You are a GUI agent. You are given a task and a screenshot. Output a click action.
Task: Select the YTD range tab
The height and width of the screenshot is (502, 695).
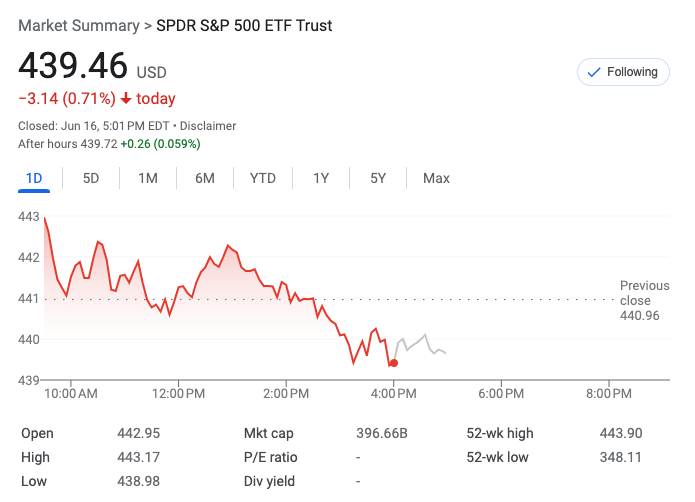pos(263,179)
